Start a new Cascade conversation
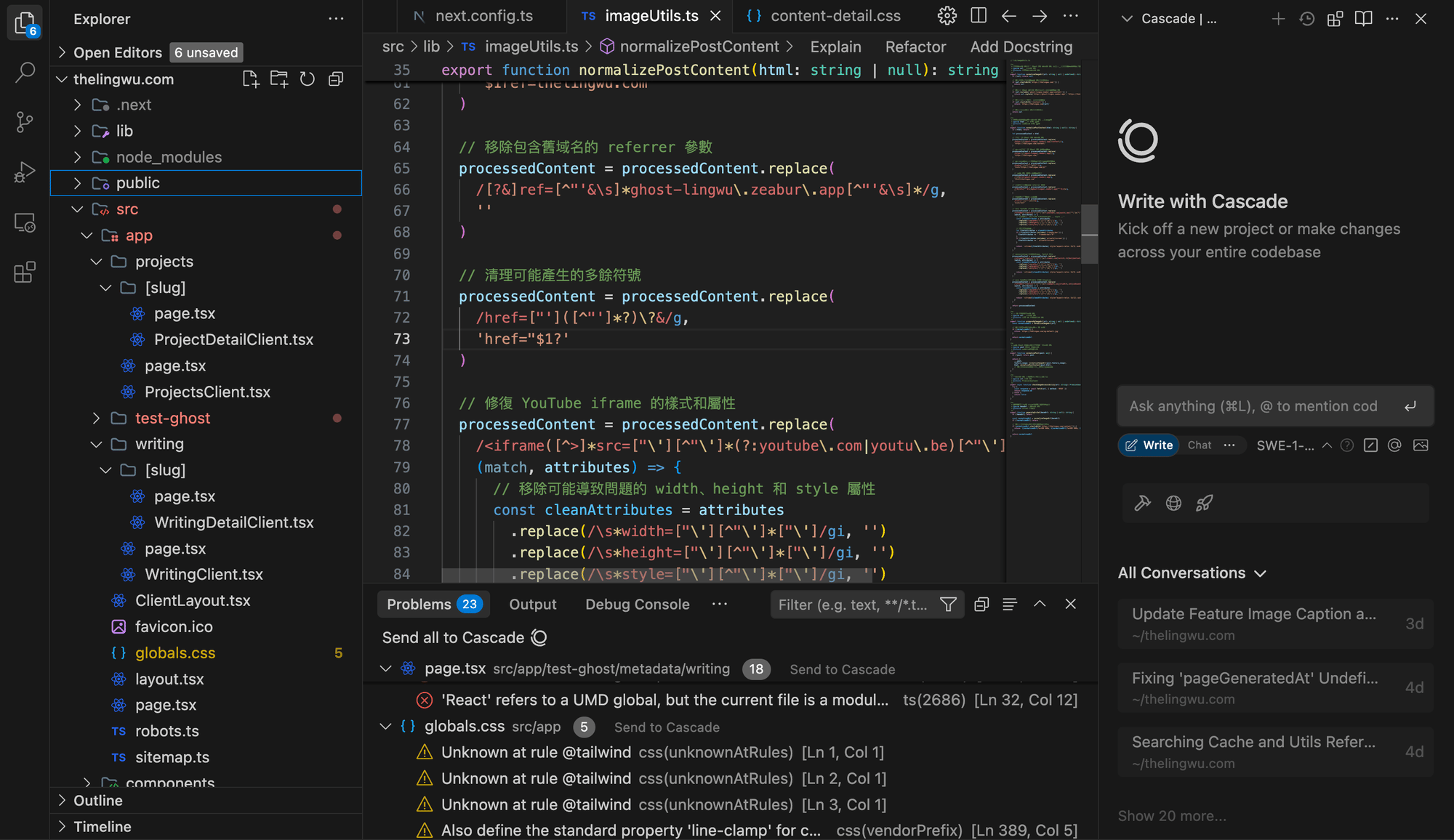This screenshot has width=1454, height=840. pyautogui.click(x=1278, y=19)
